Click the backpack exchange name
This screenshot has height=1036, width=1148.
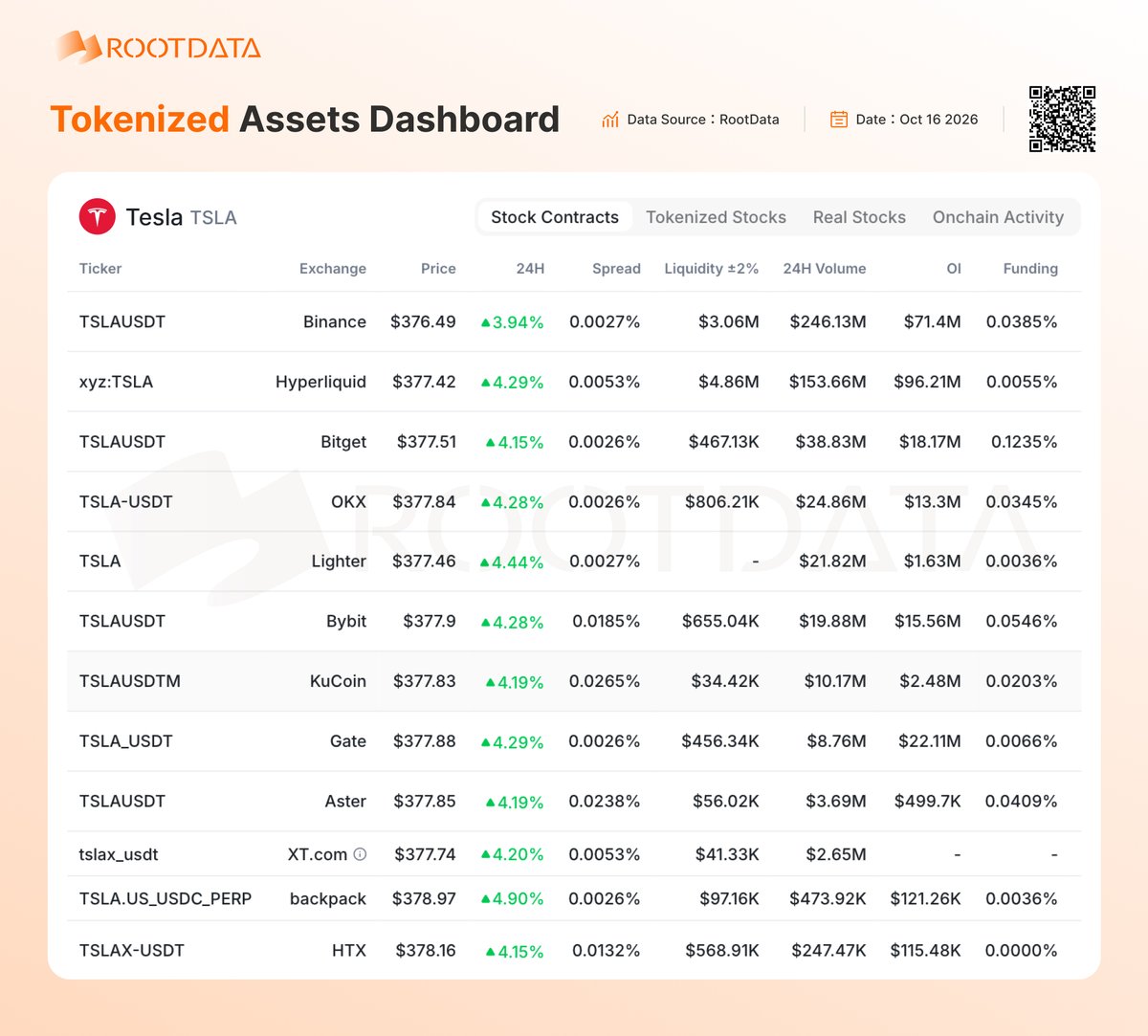pyautogui.click(x=328, y=899)
